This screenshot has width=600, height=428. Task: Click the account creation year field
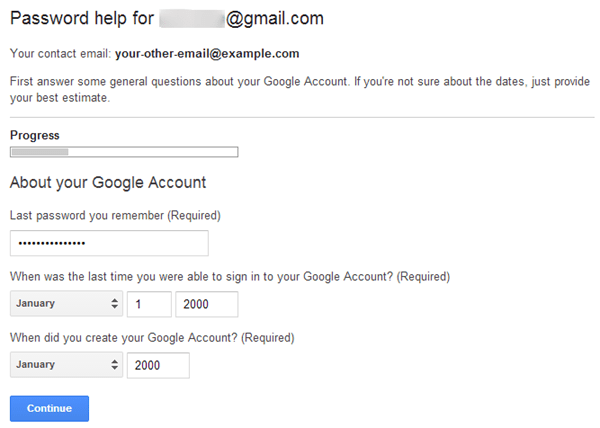click(159, 365)
